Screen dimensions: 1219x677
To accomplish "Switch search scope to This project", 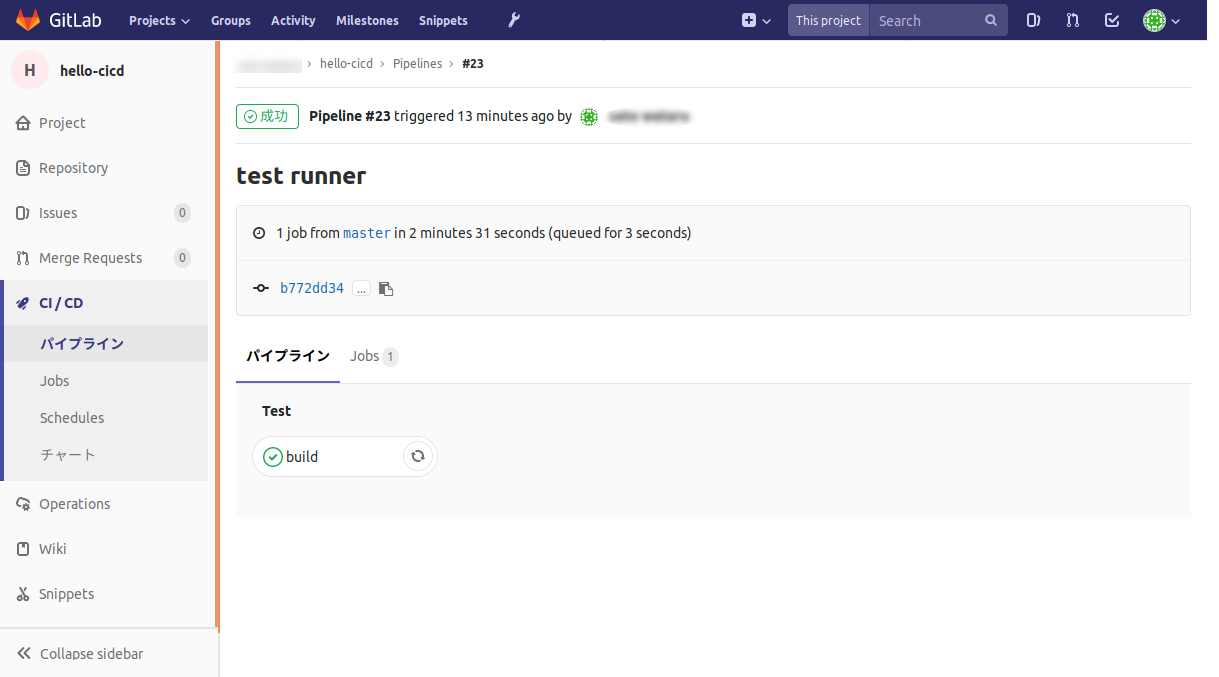I will 828,20.
